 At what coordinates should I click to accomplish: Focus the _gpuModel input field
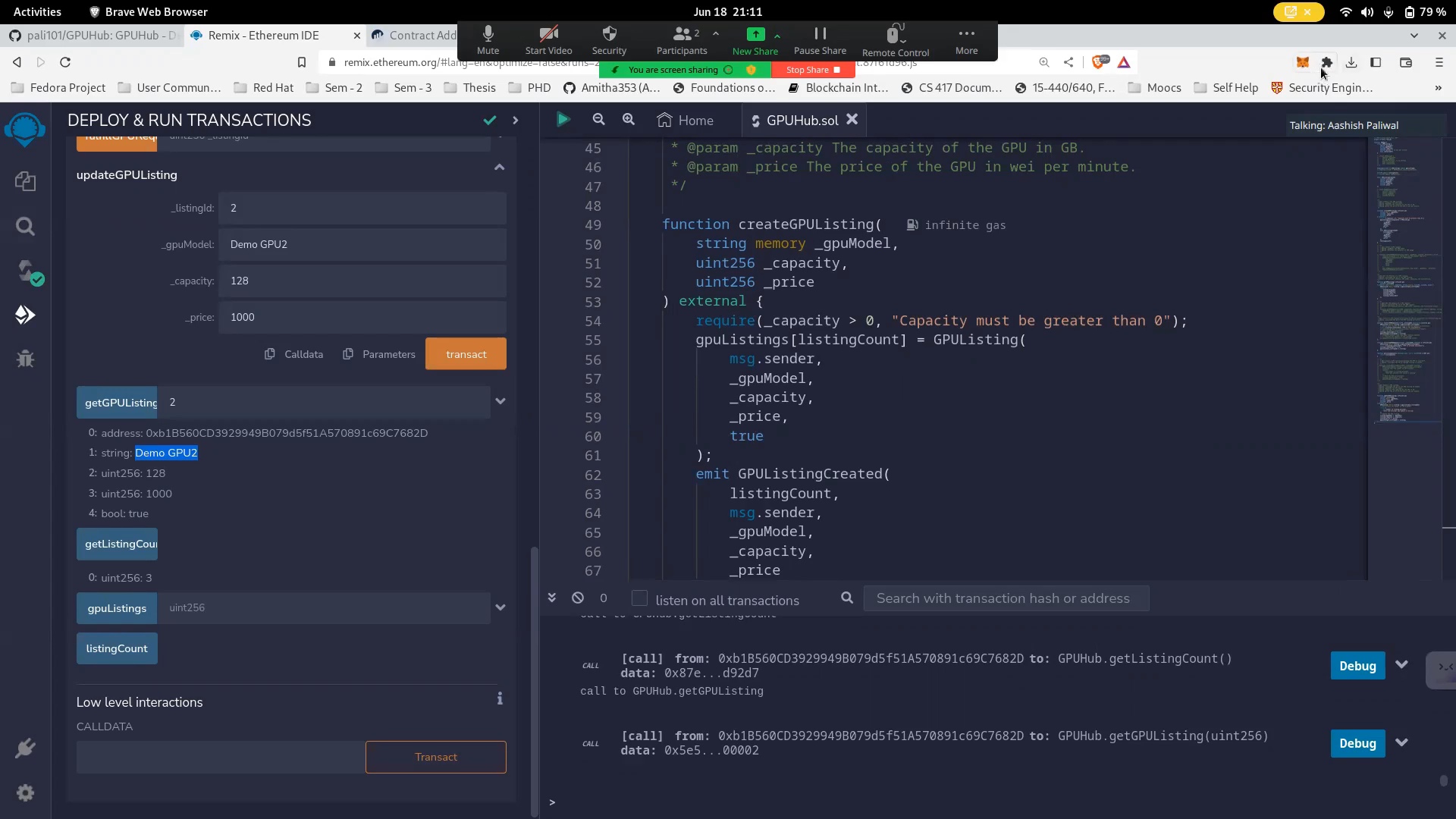(x=362, y=244)
